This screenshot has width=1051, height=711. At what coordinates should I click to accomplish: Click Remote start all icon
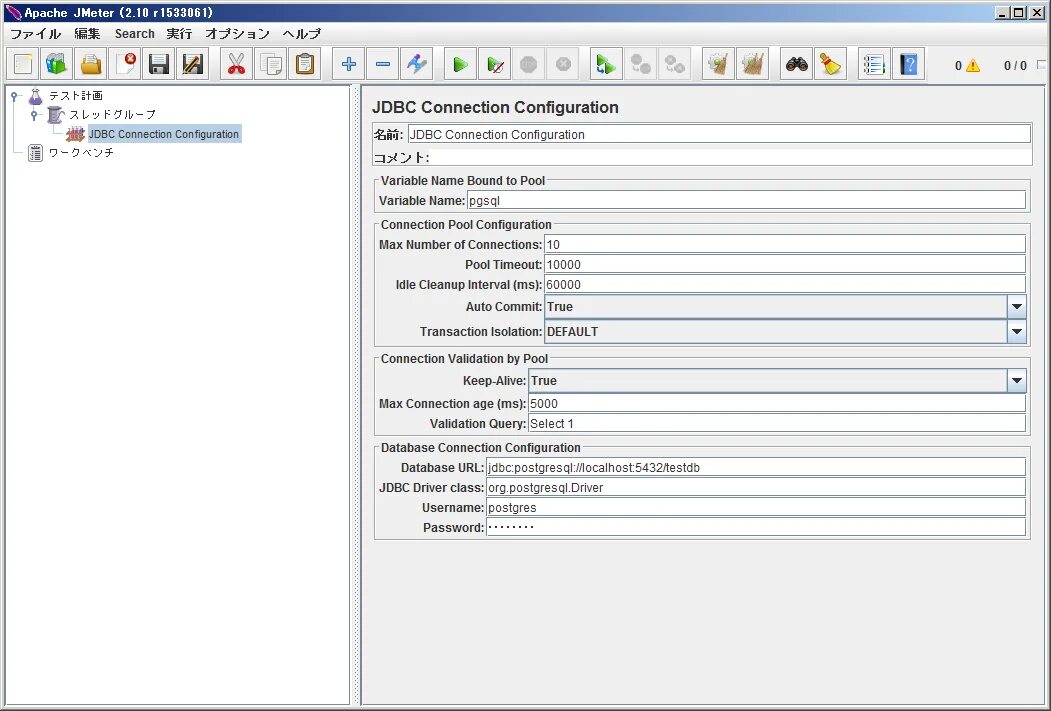(606, 64)
